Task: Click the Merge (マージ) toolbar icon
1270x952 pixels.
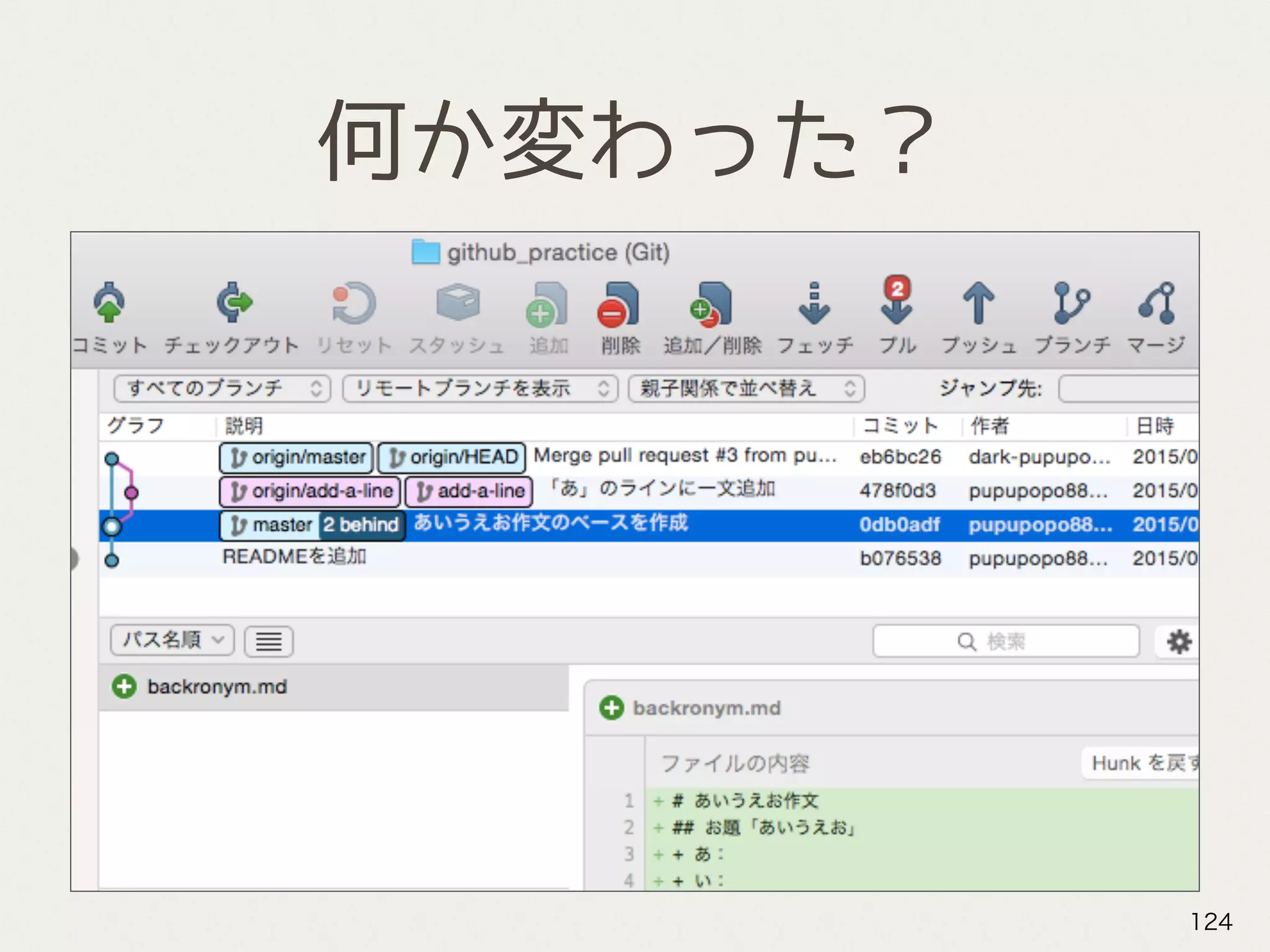Action: tap(1157, 303)
